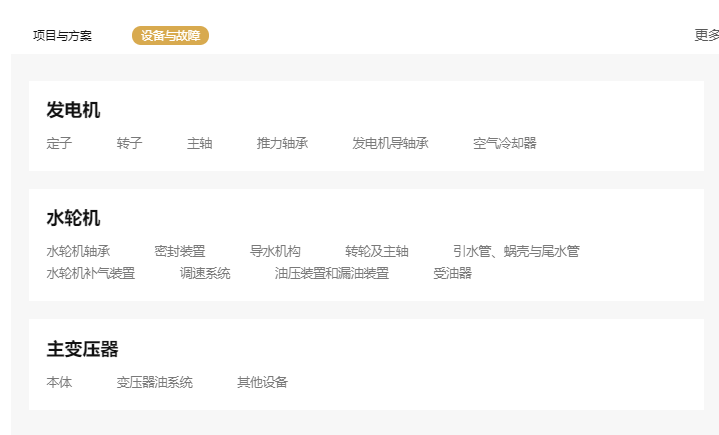Click the 其他设备 link
The image size is (719, 435).
(x=262, y=382)
